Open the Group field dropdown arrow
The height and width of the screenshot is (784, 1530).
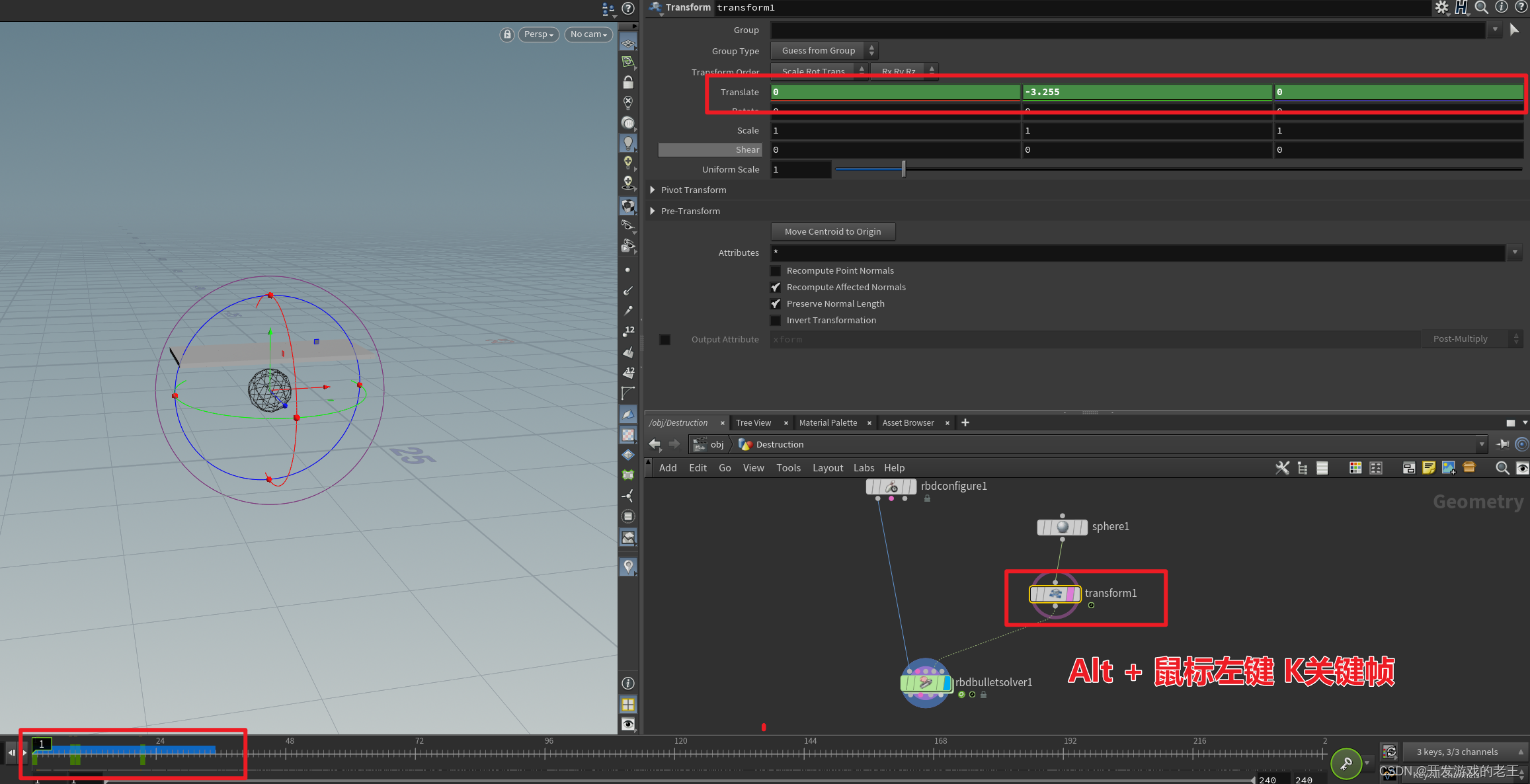[1495, 30]
